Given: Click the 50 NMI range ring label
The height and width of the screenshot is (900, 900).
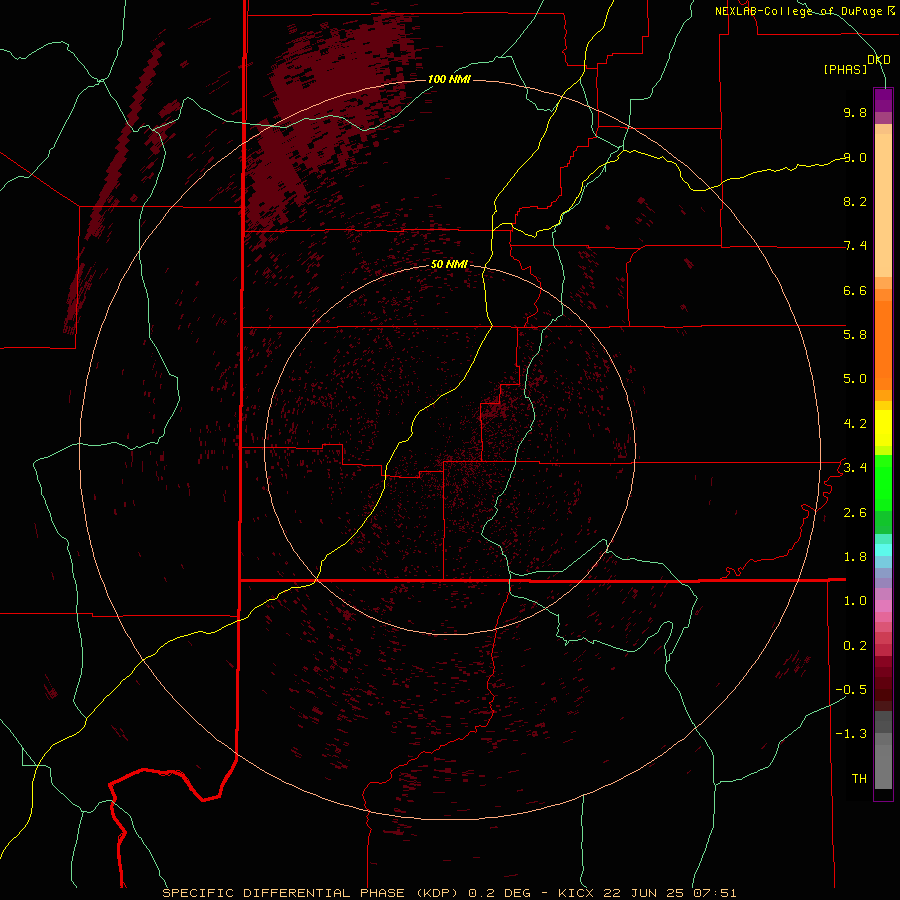Looking at the screenshot, I should tap(449, 265).
